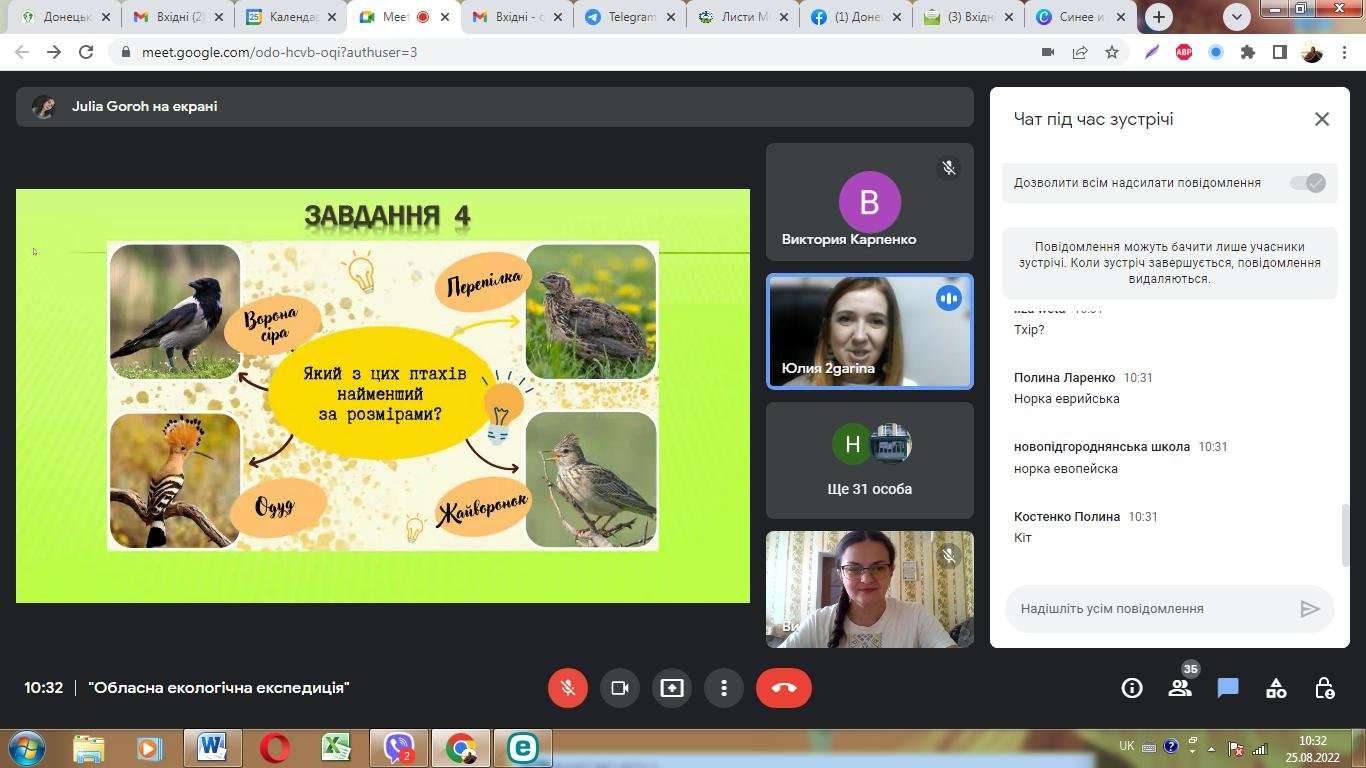Go forward in browser history

(x=54, y=52)
